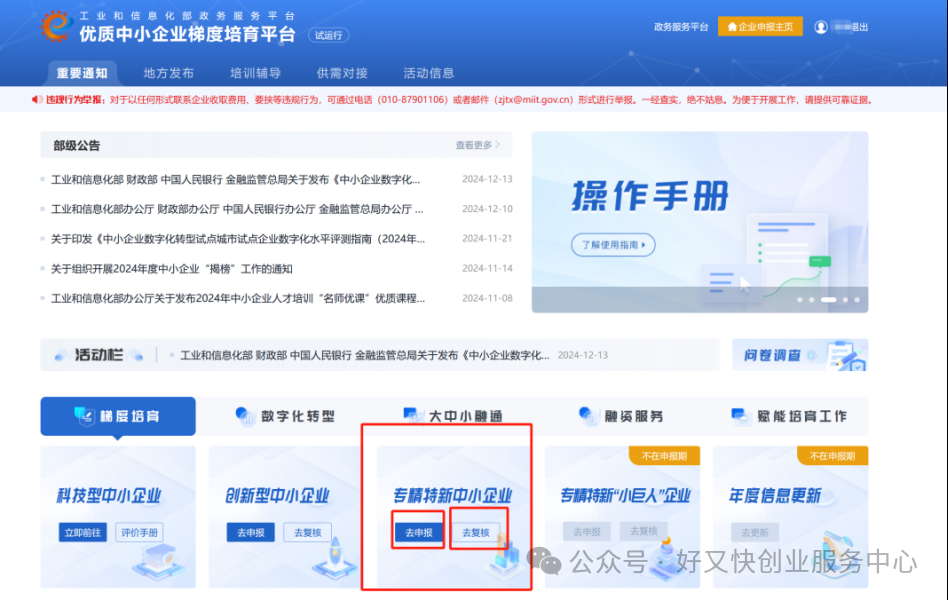Switch to the 地方发布 tab
The image size is (948, 600).
pos(169,73)
